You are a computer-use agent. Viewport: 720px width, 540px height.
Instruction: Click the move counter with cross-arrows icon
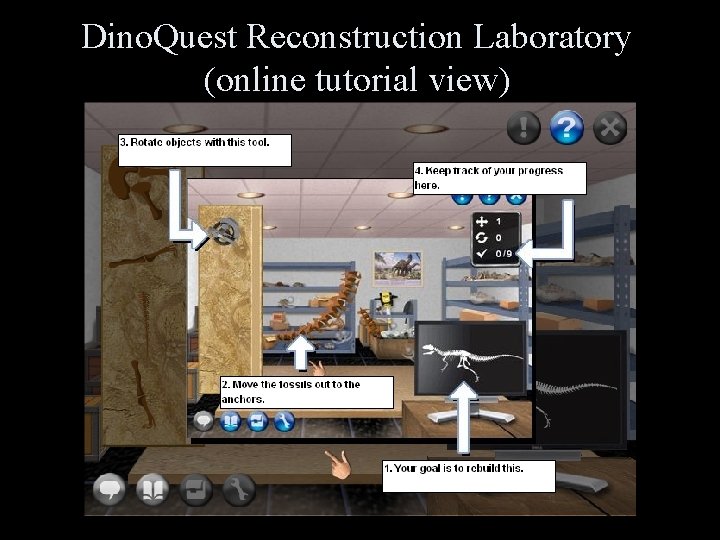coord(489,222)
